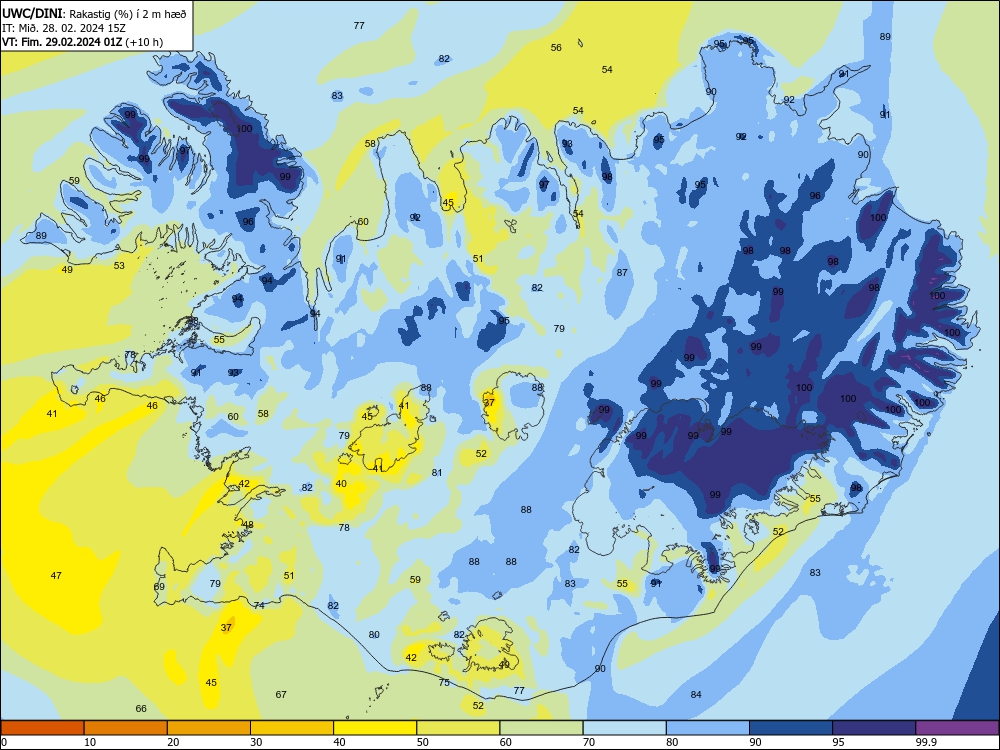Viewport: 1000px width, 750px height.
Task: Click the humidity value '48' on the map
Action: [x=248, y=525]
